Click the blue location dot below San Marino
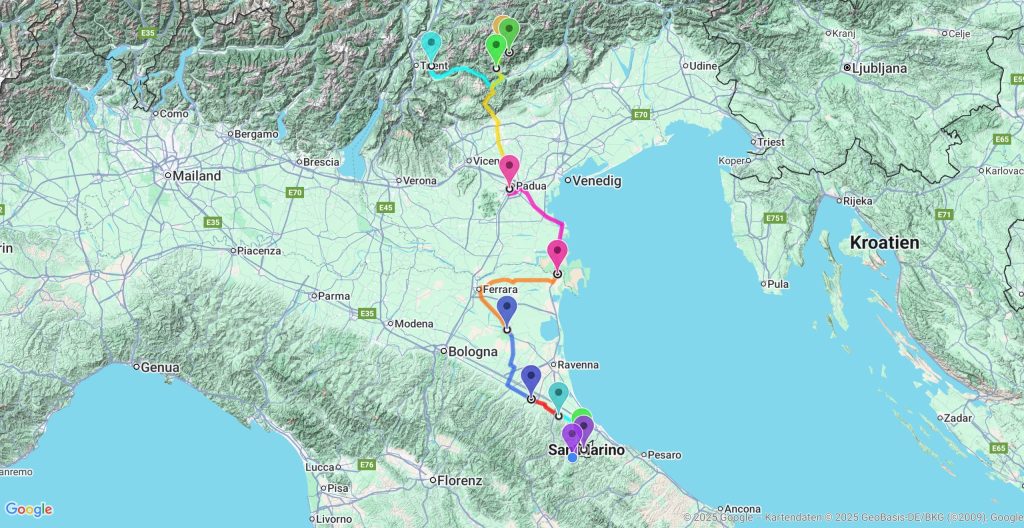Viewport: 1024px width, 528px height. 572,458
